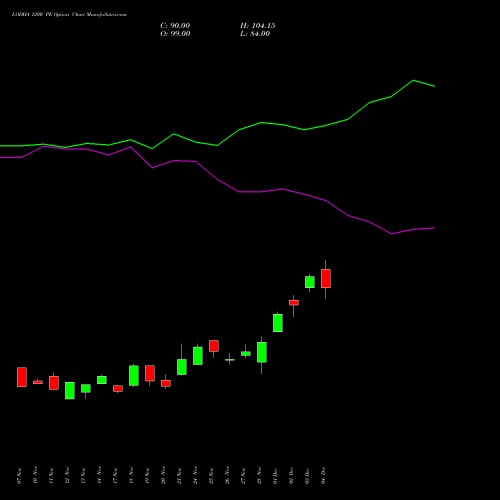
Task: Click the green candlestick for 24 Nov
Action: 198,356
